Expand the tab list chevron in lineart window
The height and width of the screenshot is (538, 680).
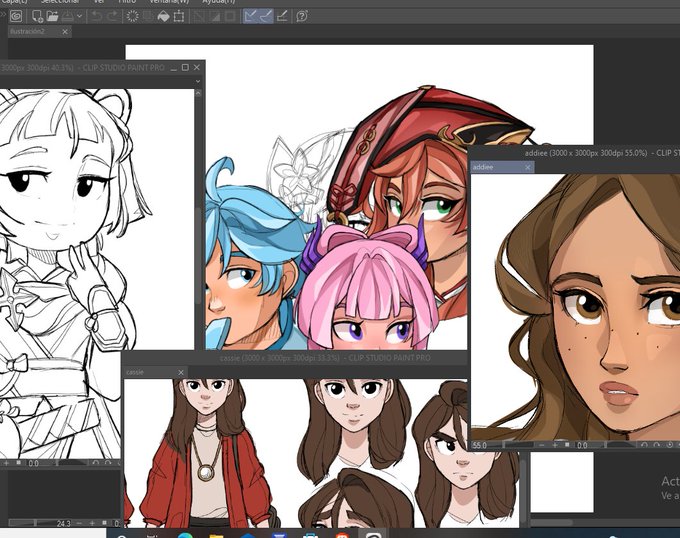pos(198,81)
